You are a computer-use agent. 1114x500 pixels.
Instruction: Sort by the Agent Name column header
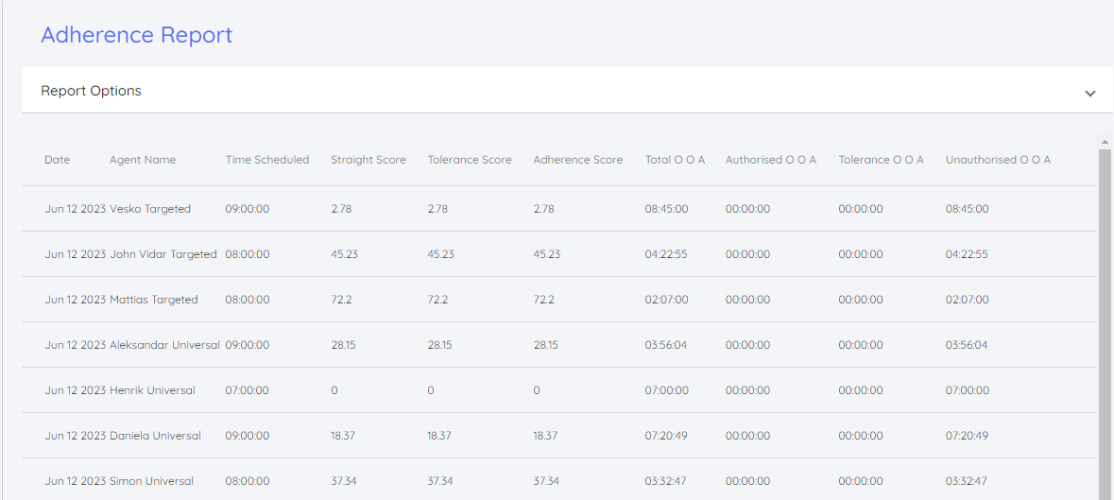click(142, 160)
